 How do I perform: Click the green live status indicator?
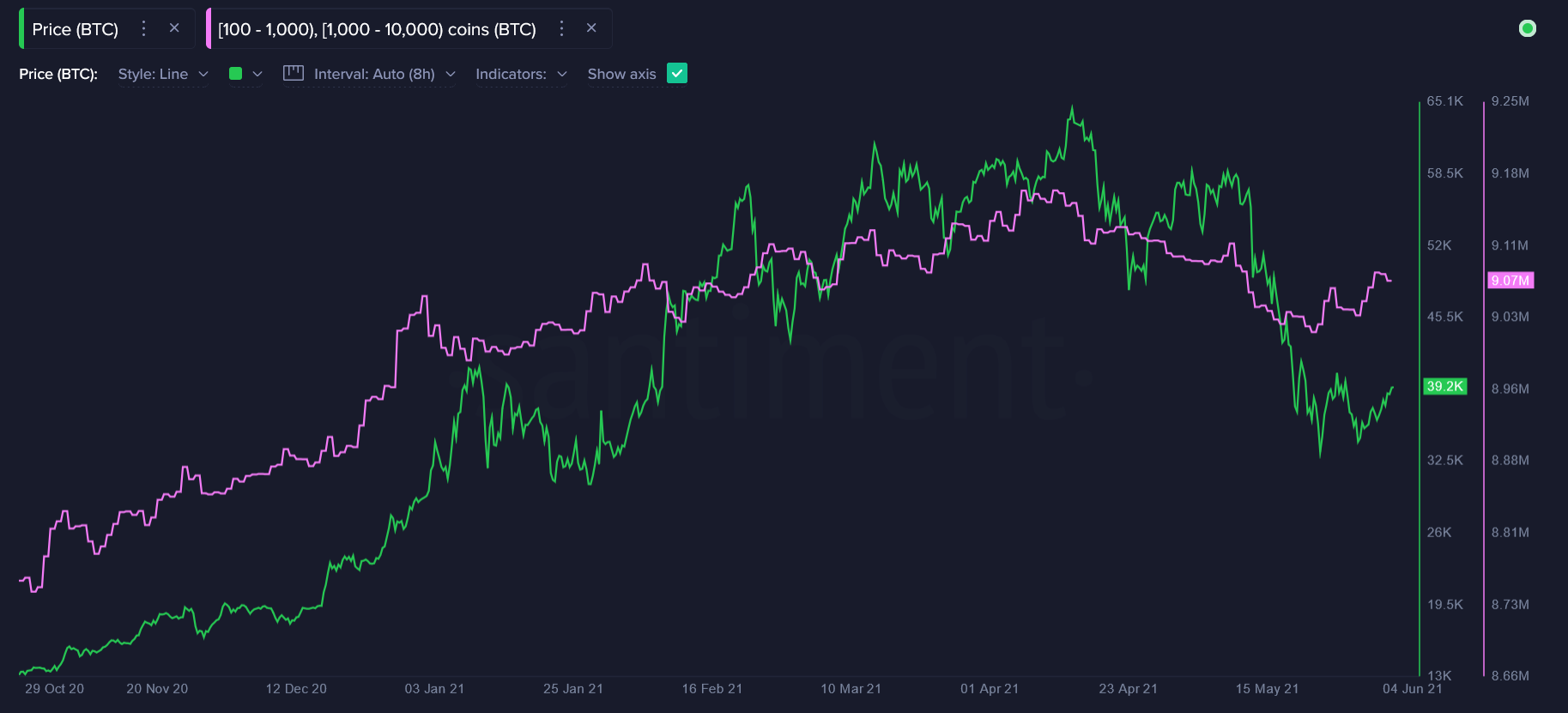1527,28
